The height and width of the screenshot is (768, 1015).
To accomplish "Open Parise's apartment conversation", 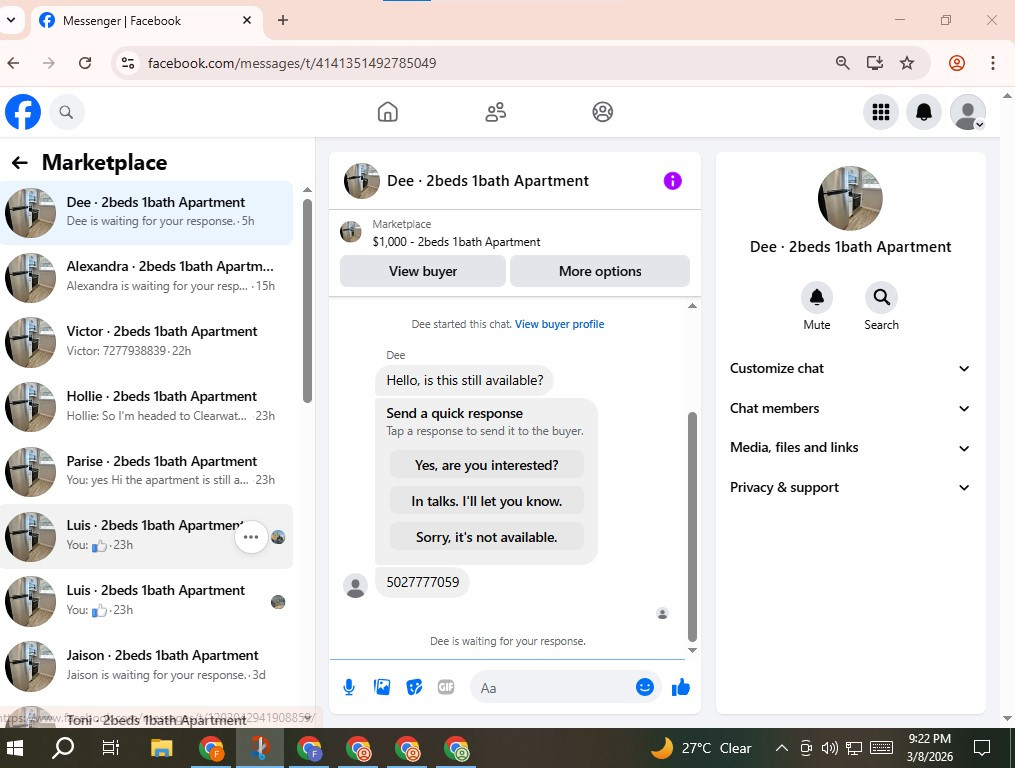I will [x=146, y=471].
